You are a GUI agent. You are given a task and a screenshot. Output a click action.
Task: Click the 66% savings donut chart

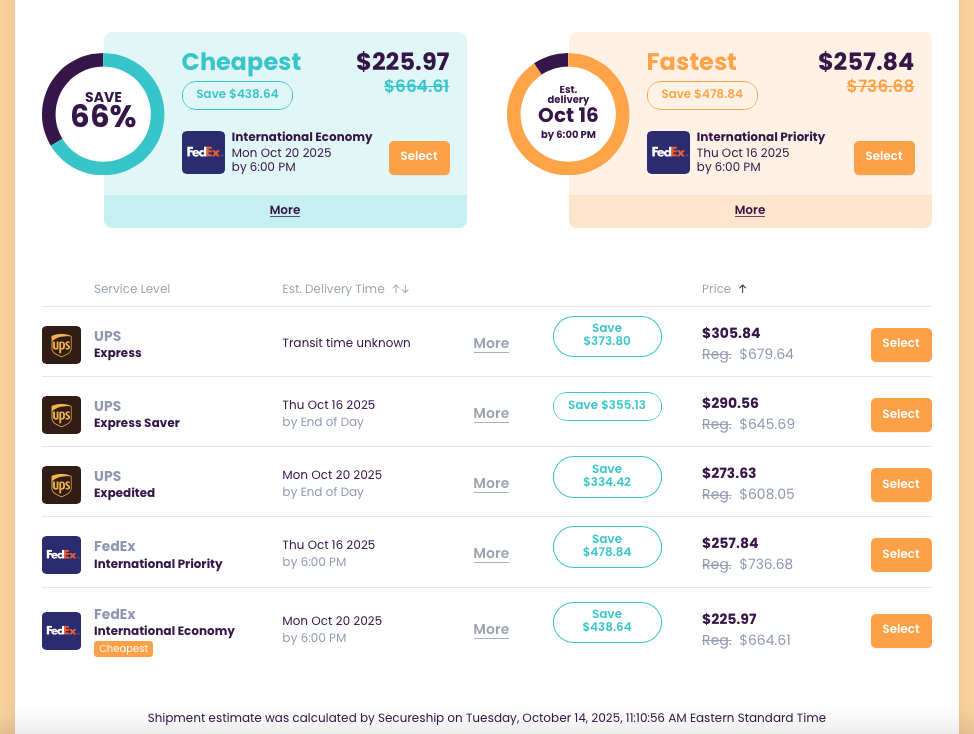[x=103, y=113]
